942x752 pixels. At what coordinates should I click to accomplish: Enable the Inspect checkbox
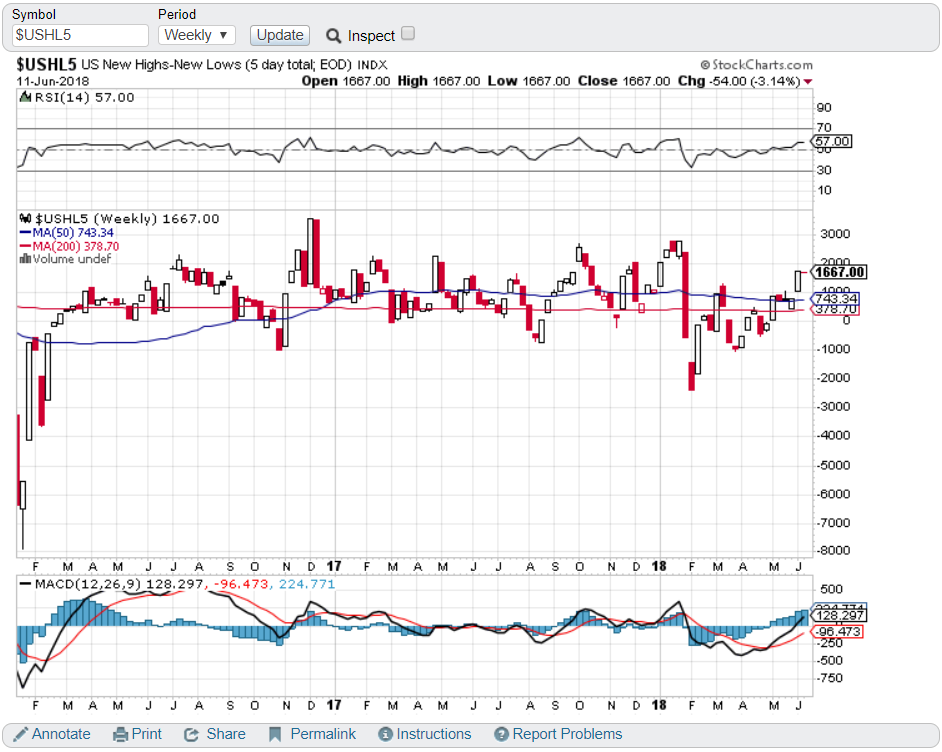point(408,34)
